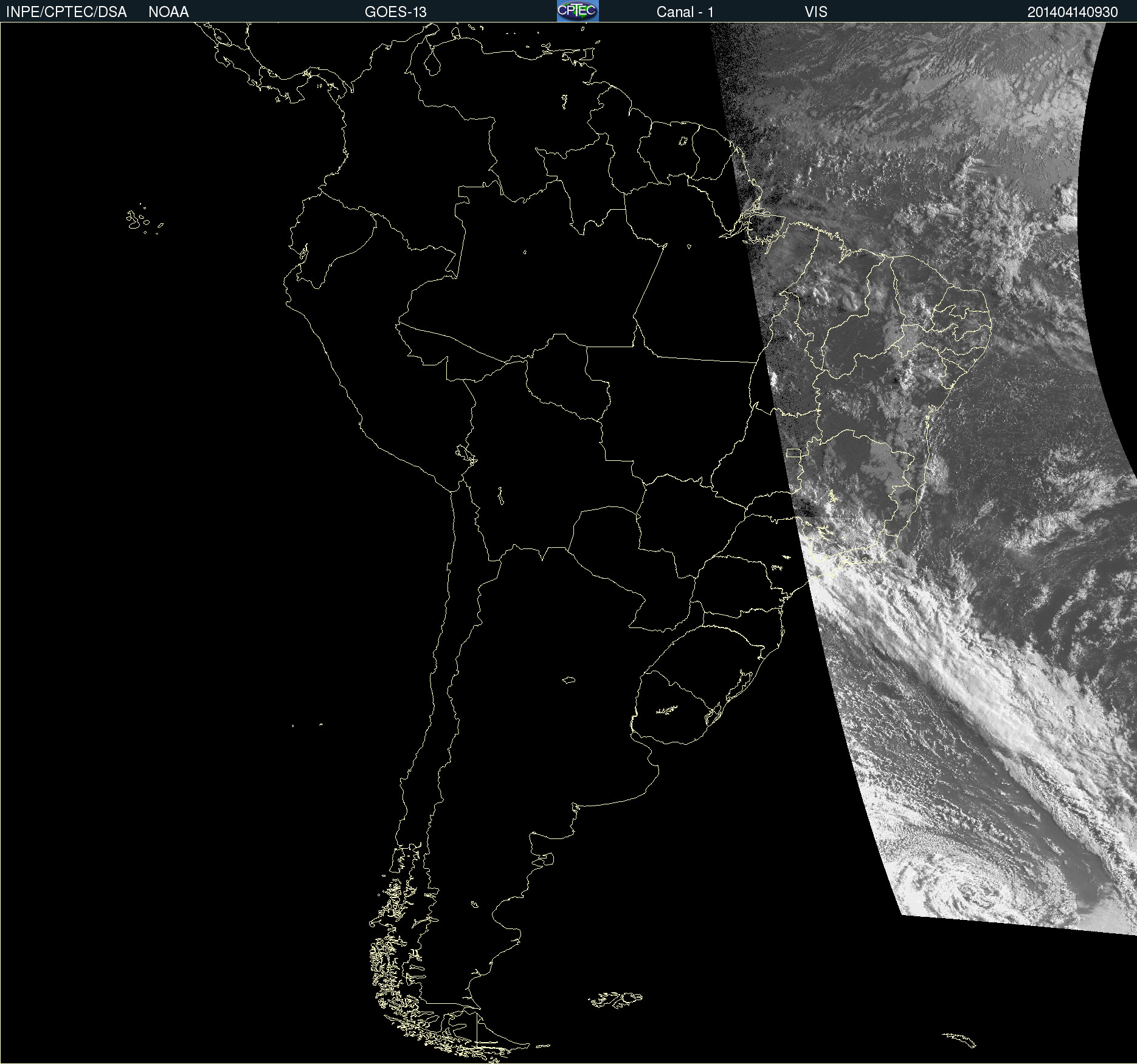Click the CPTEC logo in header
Screen dimensions: 1137x1064
point(578,11)
